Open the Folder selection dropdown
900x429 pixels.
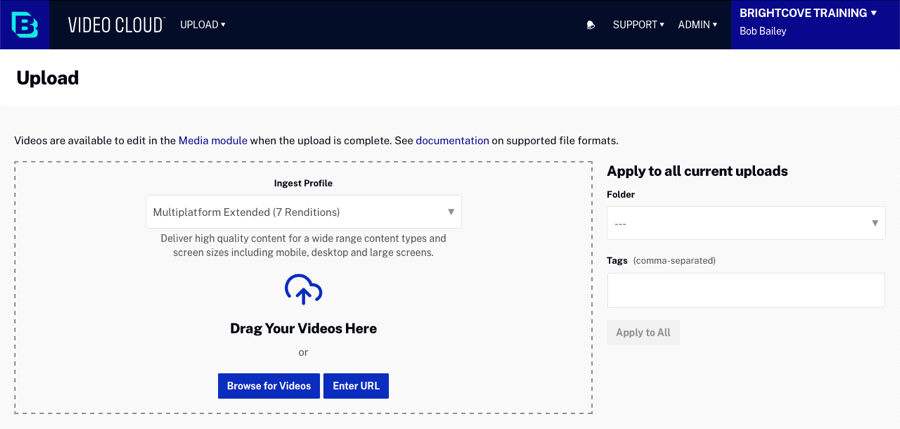tap(745, 223)
